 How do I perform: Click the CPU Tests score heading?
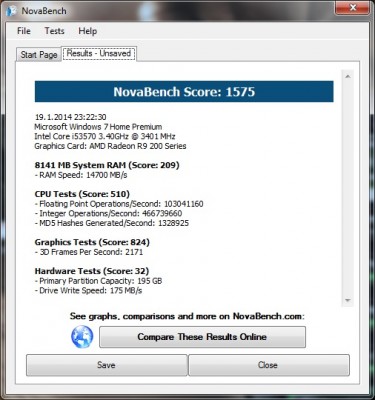[x=82, y=194]
